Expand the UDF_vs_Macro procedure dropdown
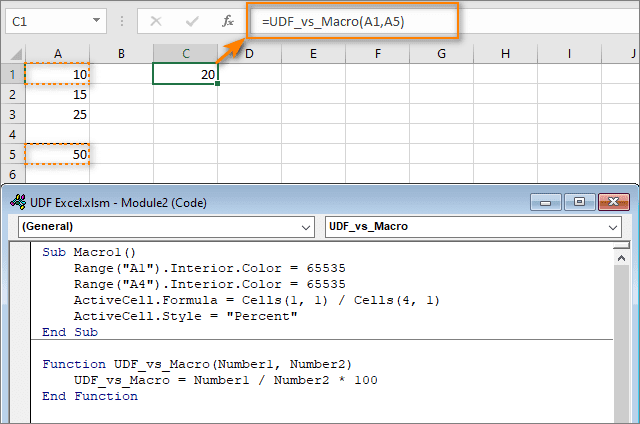 613,227
